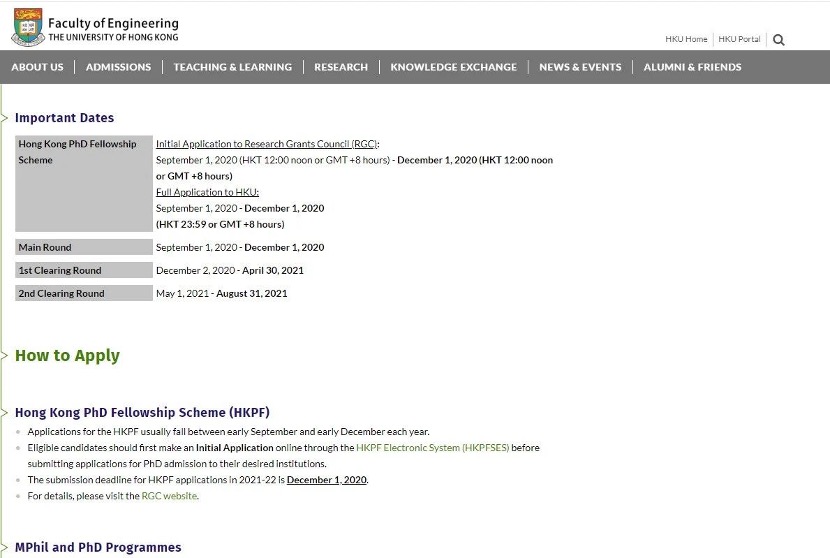The height and width of the screenshot is (558, 830).
Task: Open Knowledge Exchange menu
Action: [454, 67]
